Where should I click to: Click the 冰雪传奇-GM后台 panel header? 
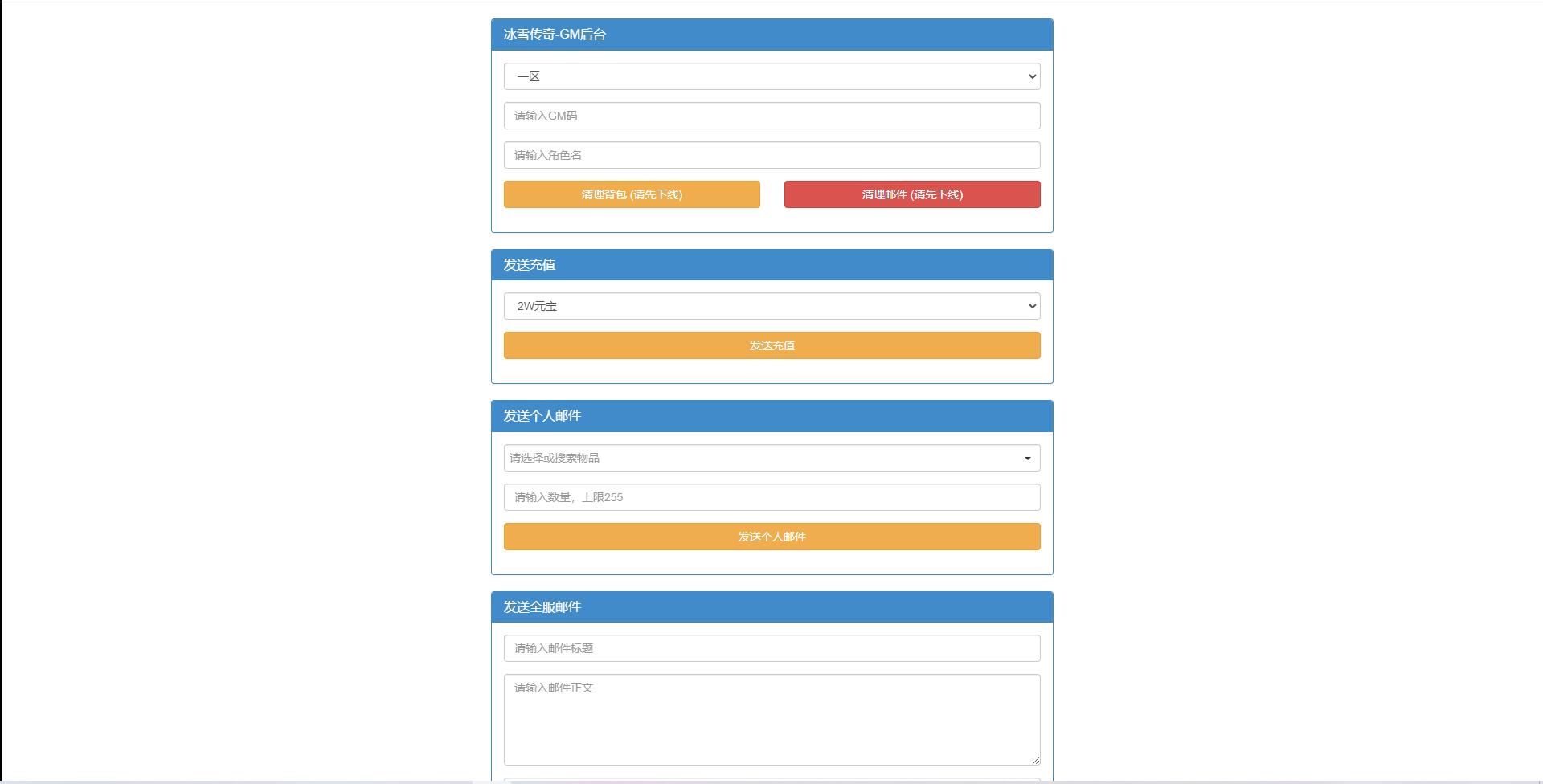771,35
